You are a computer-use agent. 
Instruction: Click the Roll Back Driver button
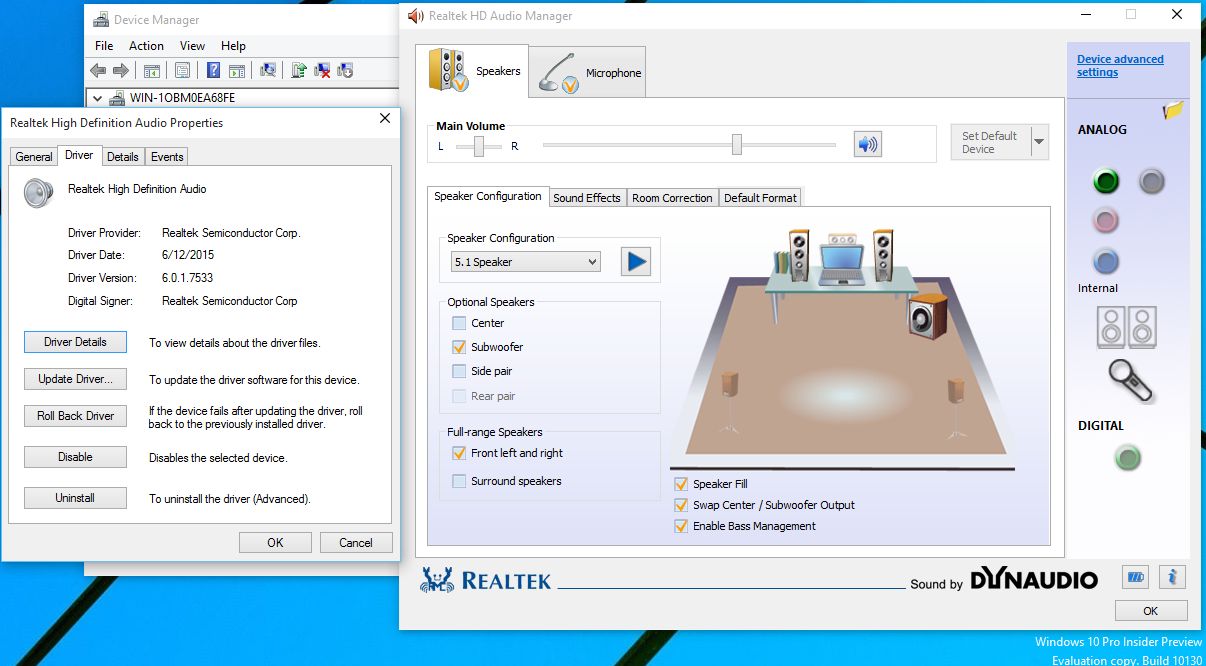click(x=75, y=416)
